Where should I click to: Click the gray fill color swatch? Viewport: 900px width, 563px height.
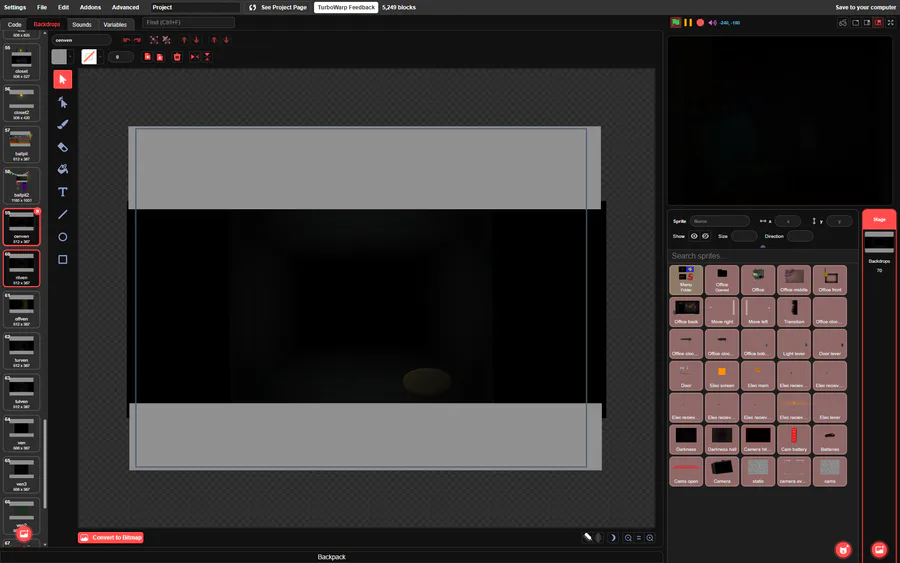(x=59, y=57)
